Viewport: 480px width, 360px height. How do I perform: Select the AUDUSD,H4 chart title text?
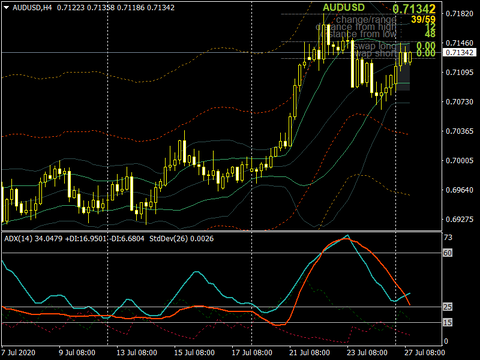(x=32, y=8)
